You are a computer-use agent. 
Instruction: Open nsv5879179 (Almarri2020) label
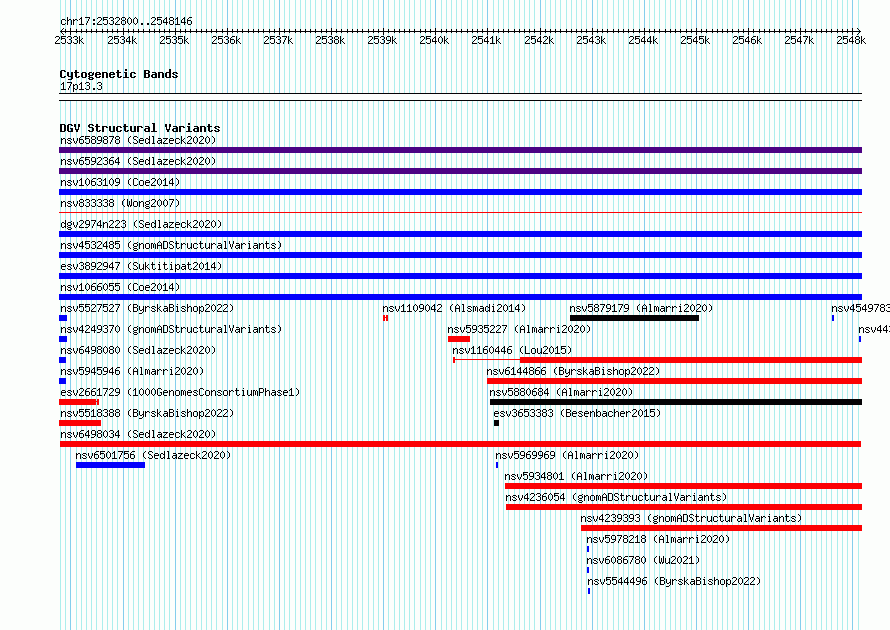pyautogui.click(x=641, y=308)
